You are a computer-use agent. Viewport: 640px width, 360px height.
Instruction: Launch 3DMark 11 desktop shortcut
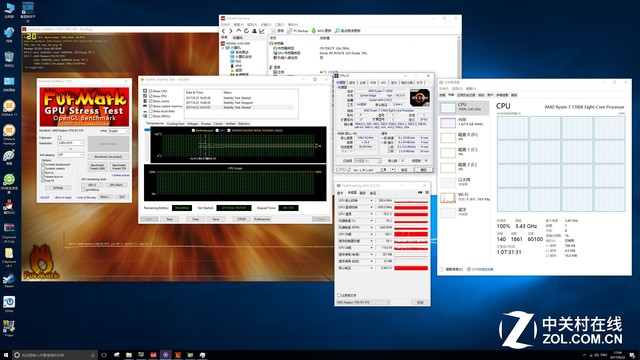coord(9,108)
